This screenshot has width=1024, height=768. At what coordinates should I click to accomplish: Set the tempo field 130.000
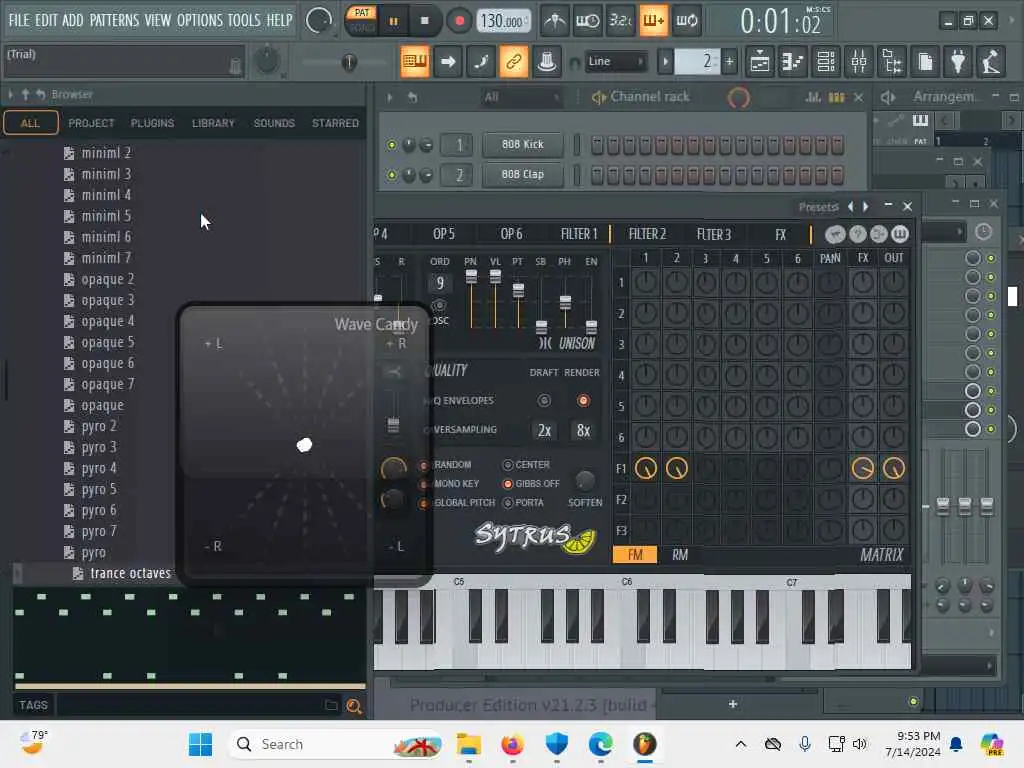coord(502,21)
